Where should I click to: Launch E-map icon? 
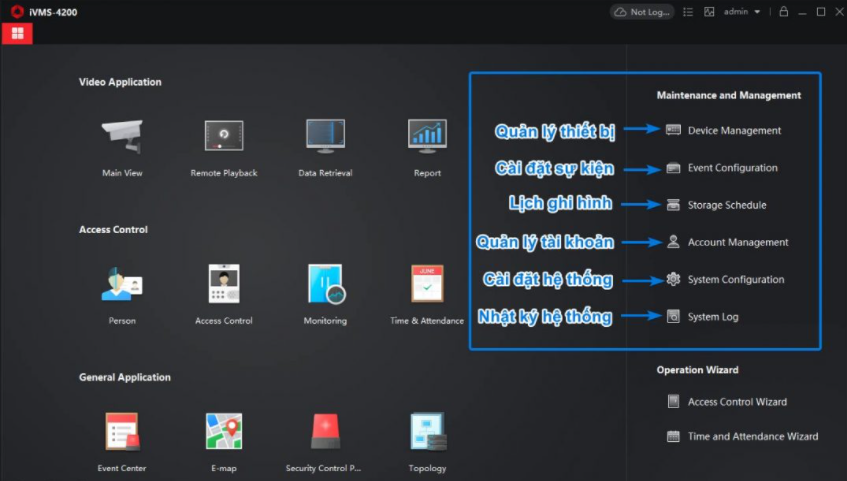pos(224,431)
